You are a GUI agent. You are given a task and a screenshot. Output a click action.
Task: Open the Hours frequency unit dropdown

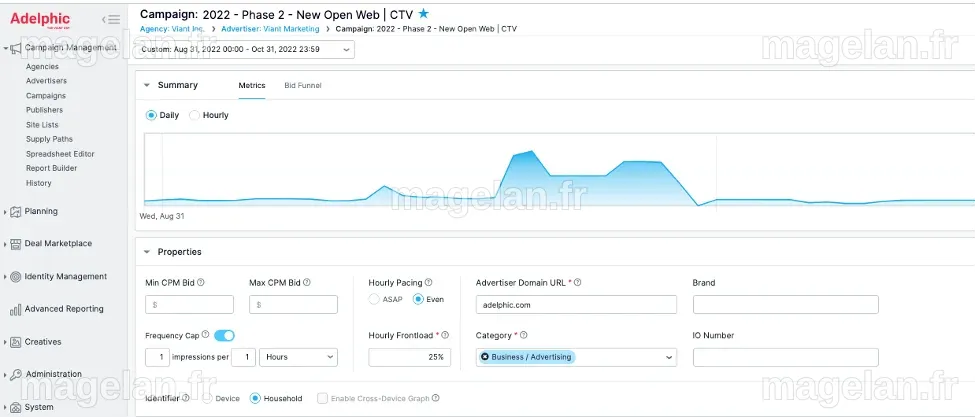298,357
